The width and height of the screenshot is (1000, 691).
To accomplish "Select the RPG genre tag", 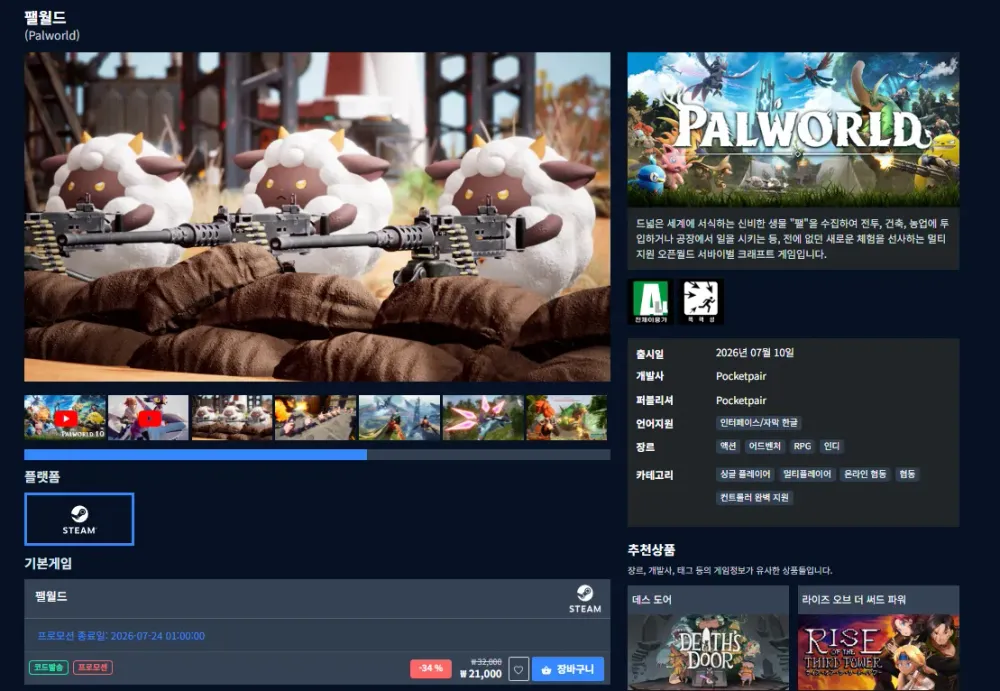I will click(802, 446).
